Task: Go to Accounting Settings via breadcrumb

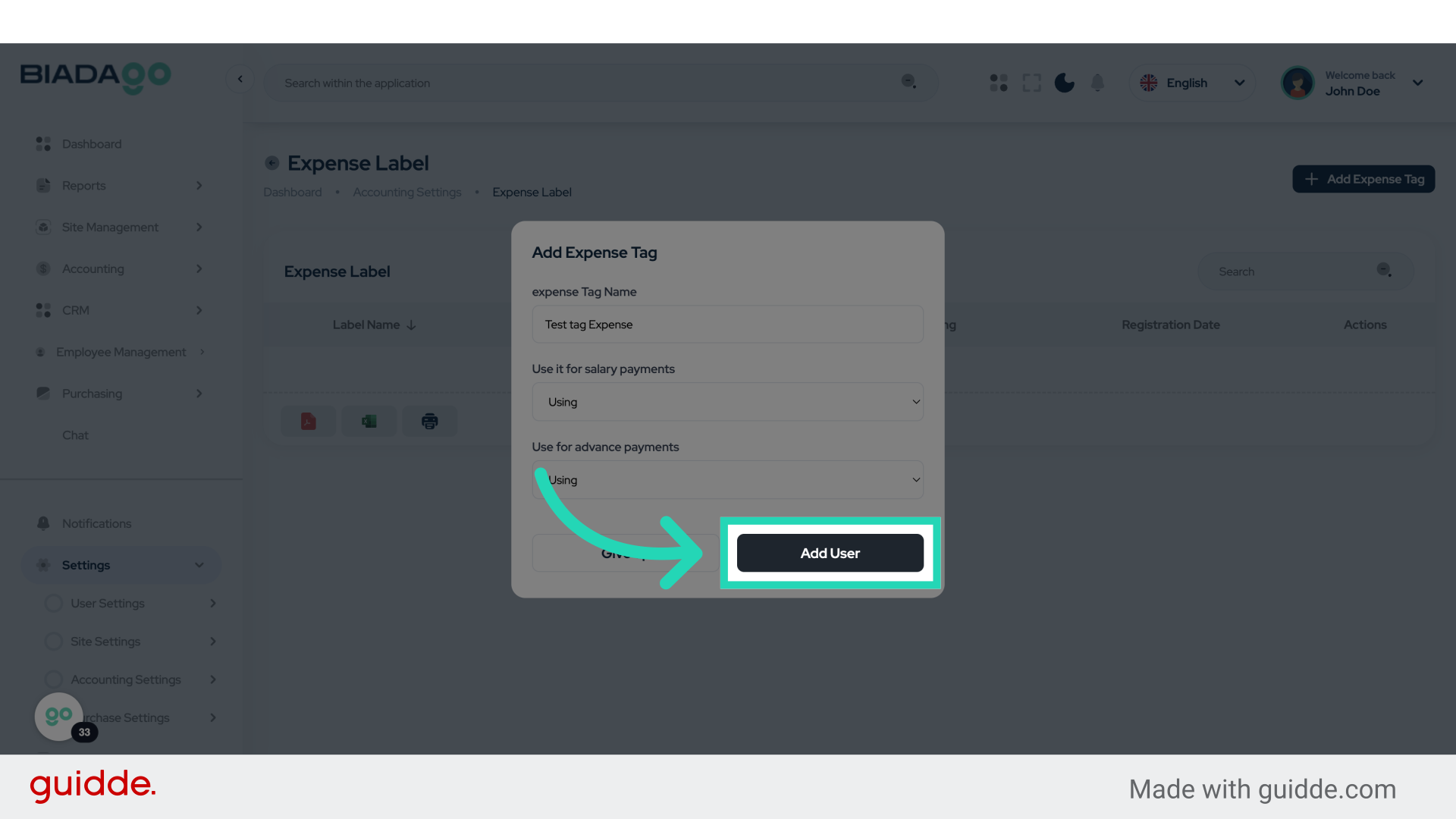Action: point(406,192)
